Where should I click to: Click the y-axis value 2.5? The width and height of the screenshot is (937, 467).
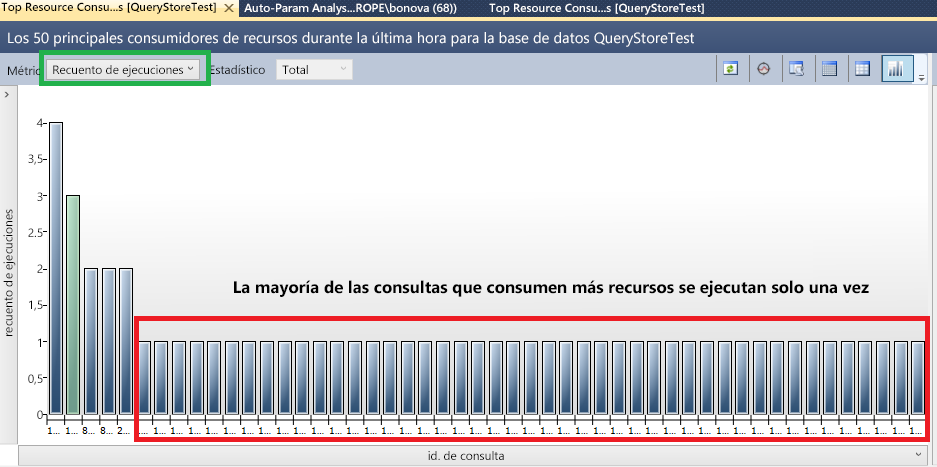(35, 232)
